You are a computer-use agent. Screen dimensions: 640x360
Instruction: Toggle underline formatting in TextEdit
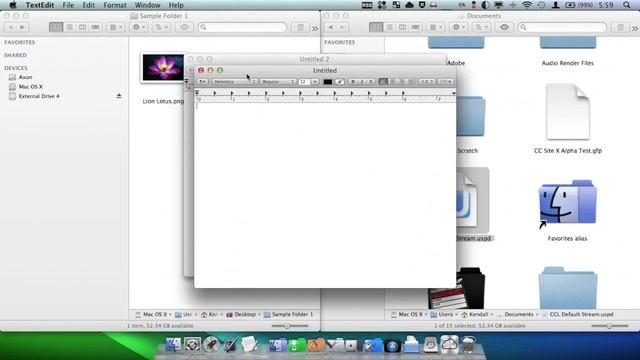point(371,82)
